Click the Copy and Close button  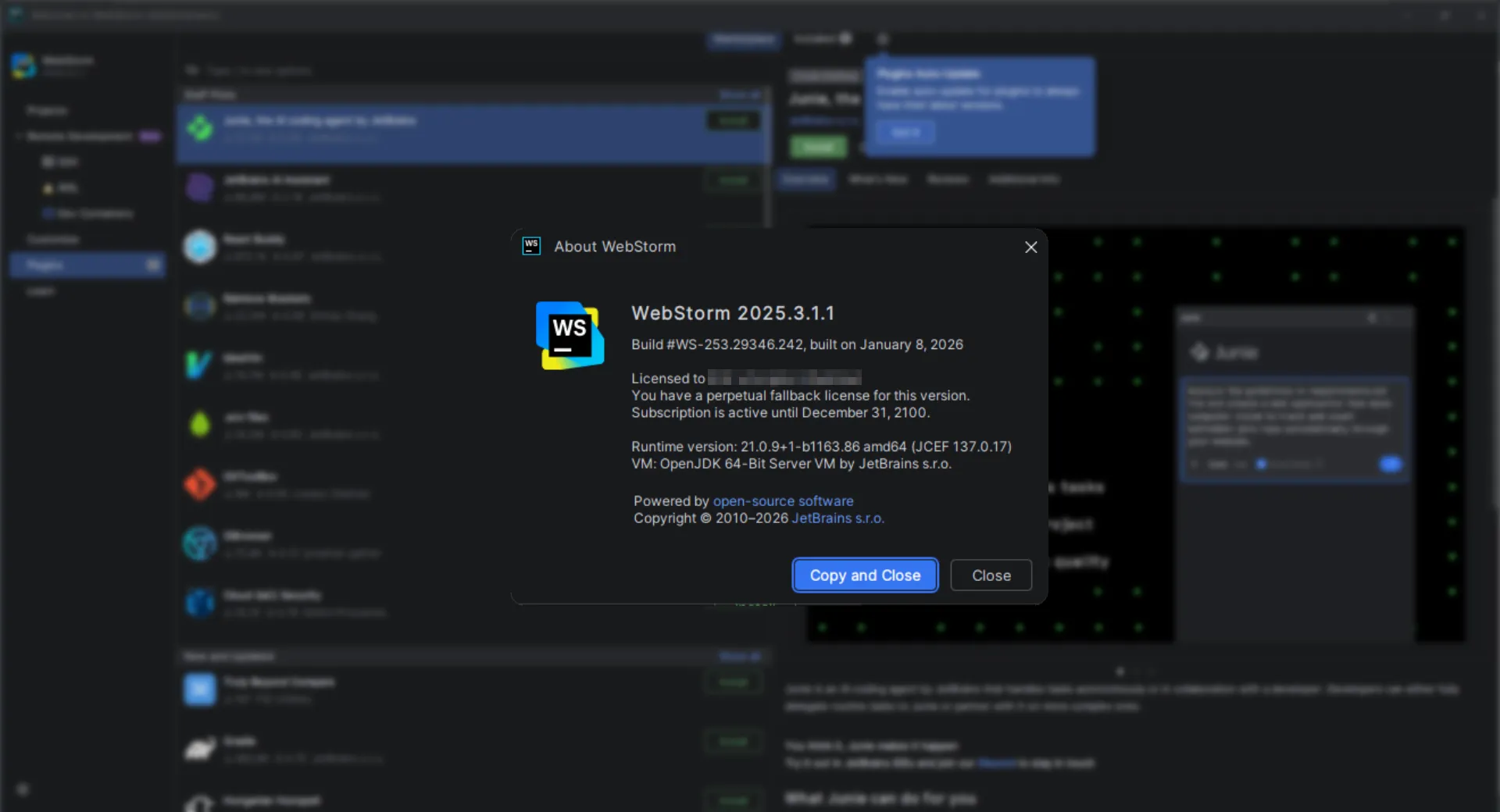(865, 575)
